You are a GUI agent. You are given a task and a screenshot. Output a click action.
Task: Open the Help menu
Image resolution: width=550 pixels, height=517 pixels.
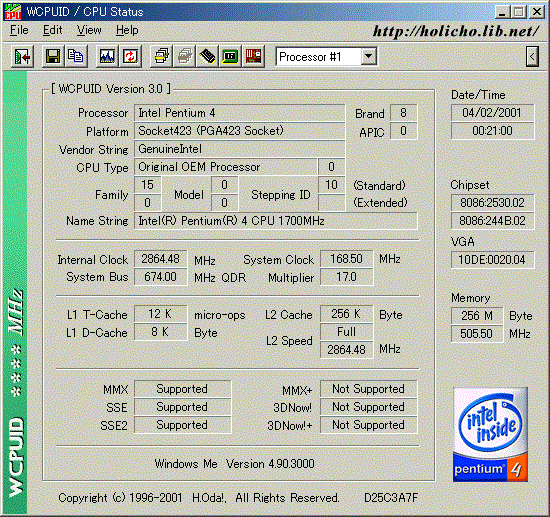tap(127, 30)
